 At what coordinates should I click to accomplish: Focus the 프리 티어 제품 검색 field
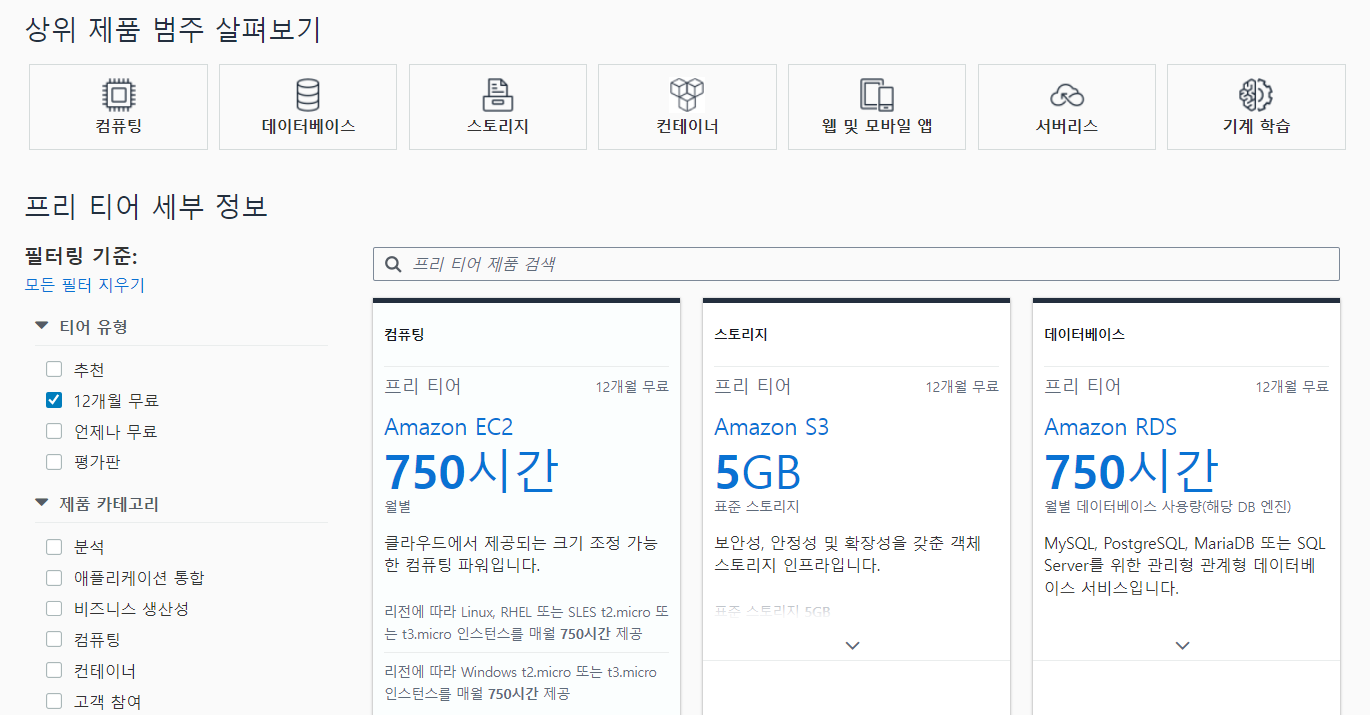pos(856,264)
